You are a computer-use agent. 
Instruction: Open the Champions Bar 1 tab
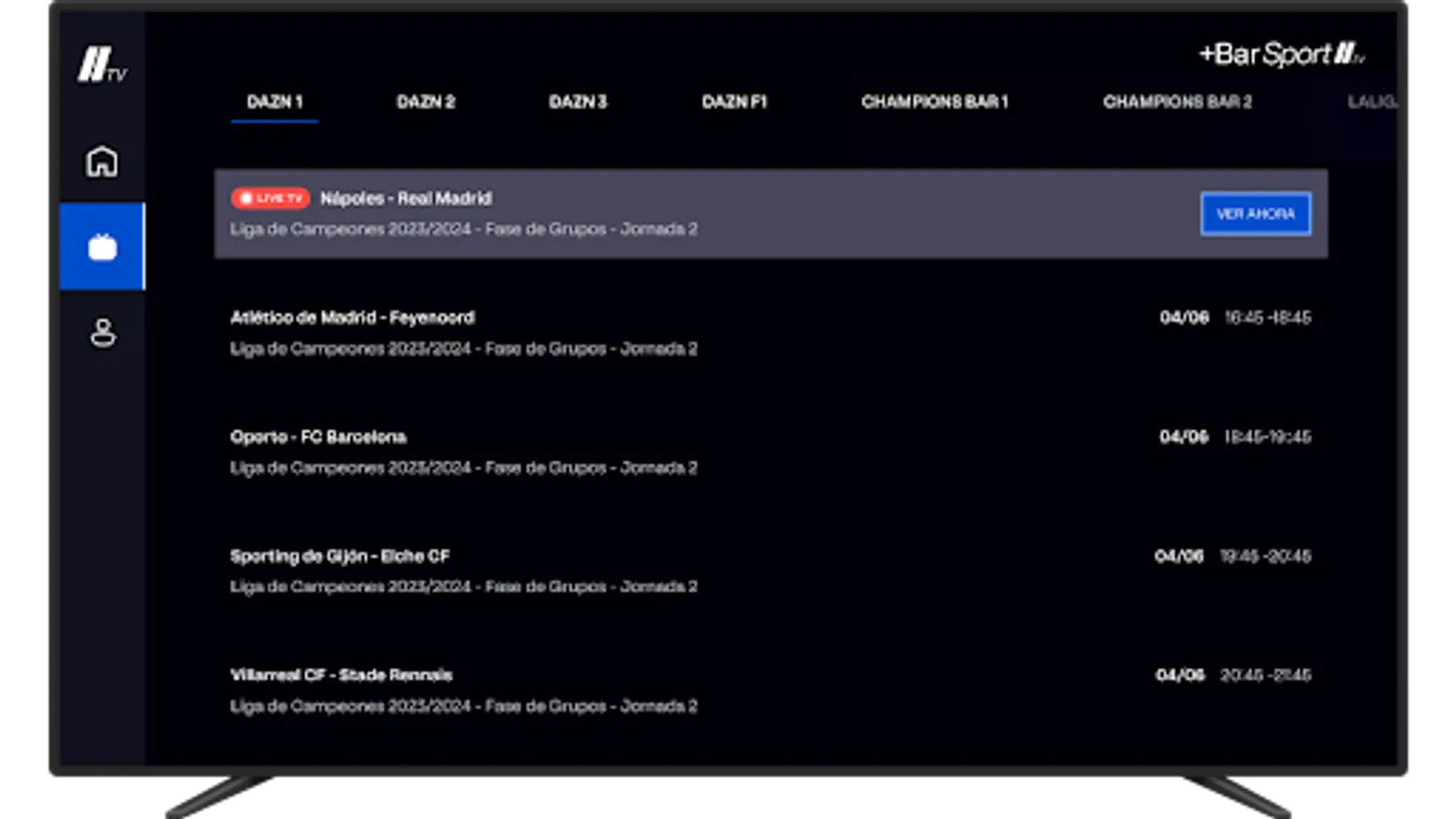[935, 102]
